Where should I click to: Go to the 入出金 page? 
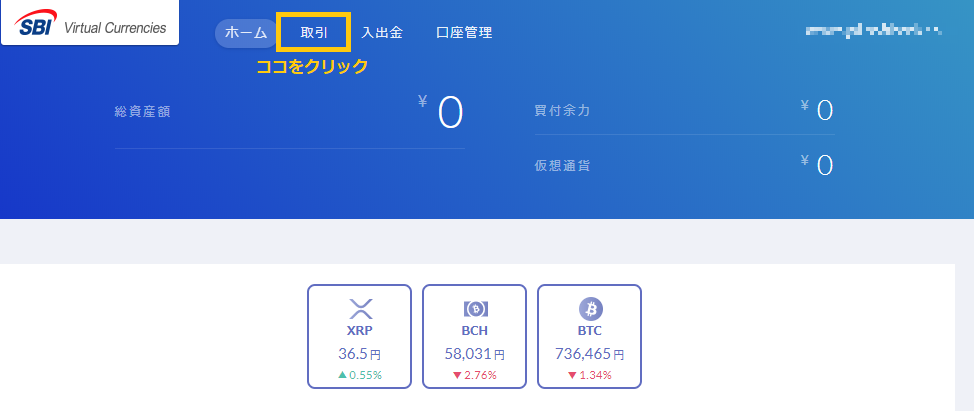[x=382, y=33]
